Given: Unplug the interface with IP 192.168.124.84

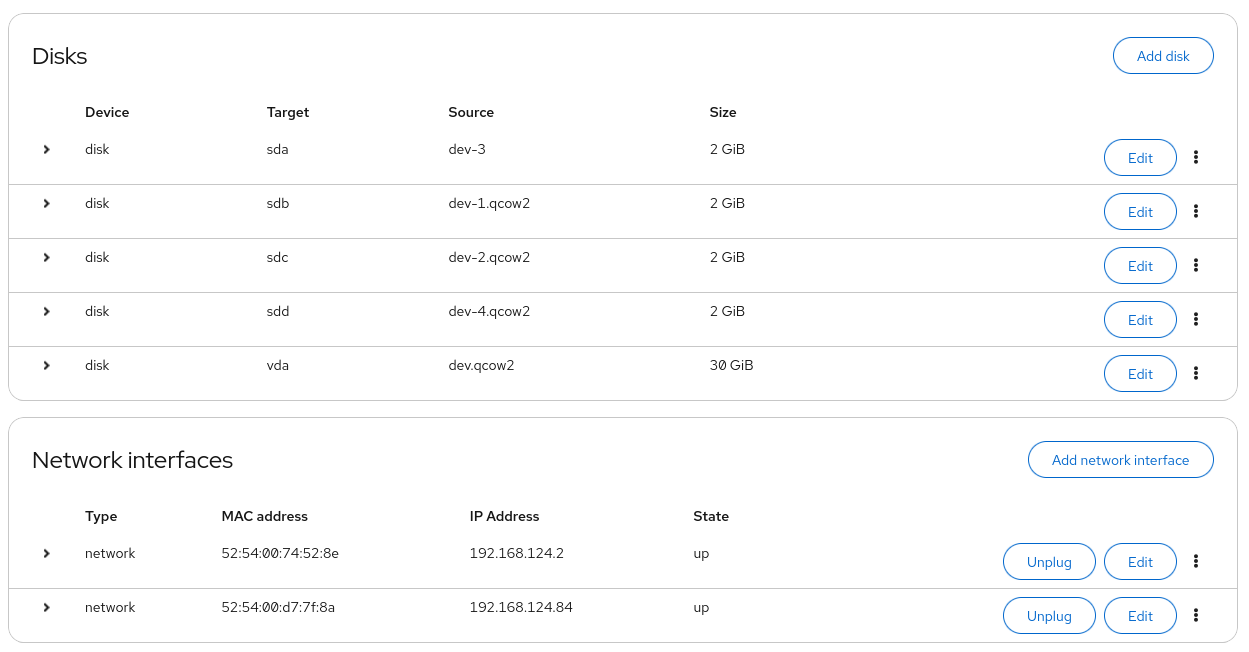Looking at the screenshot, I should click(x=1049, y=615).
